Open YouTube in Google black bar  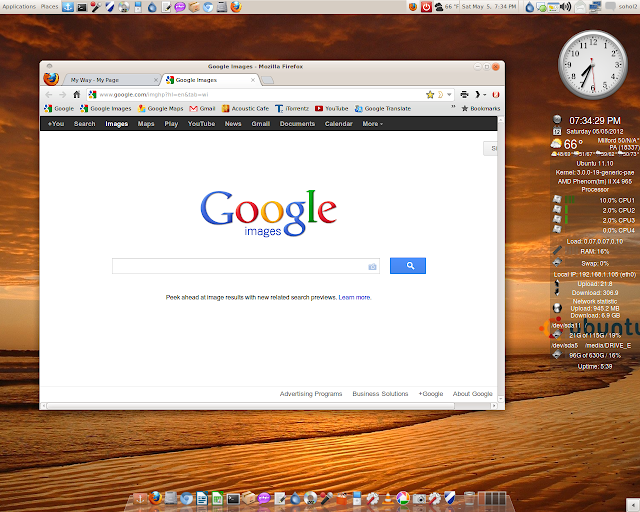(x=201, y=124)
